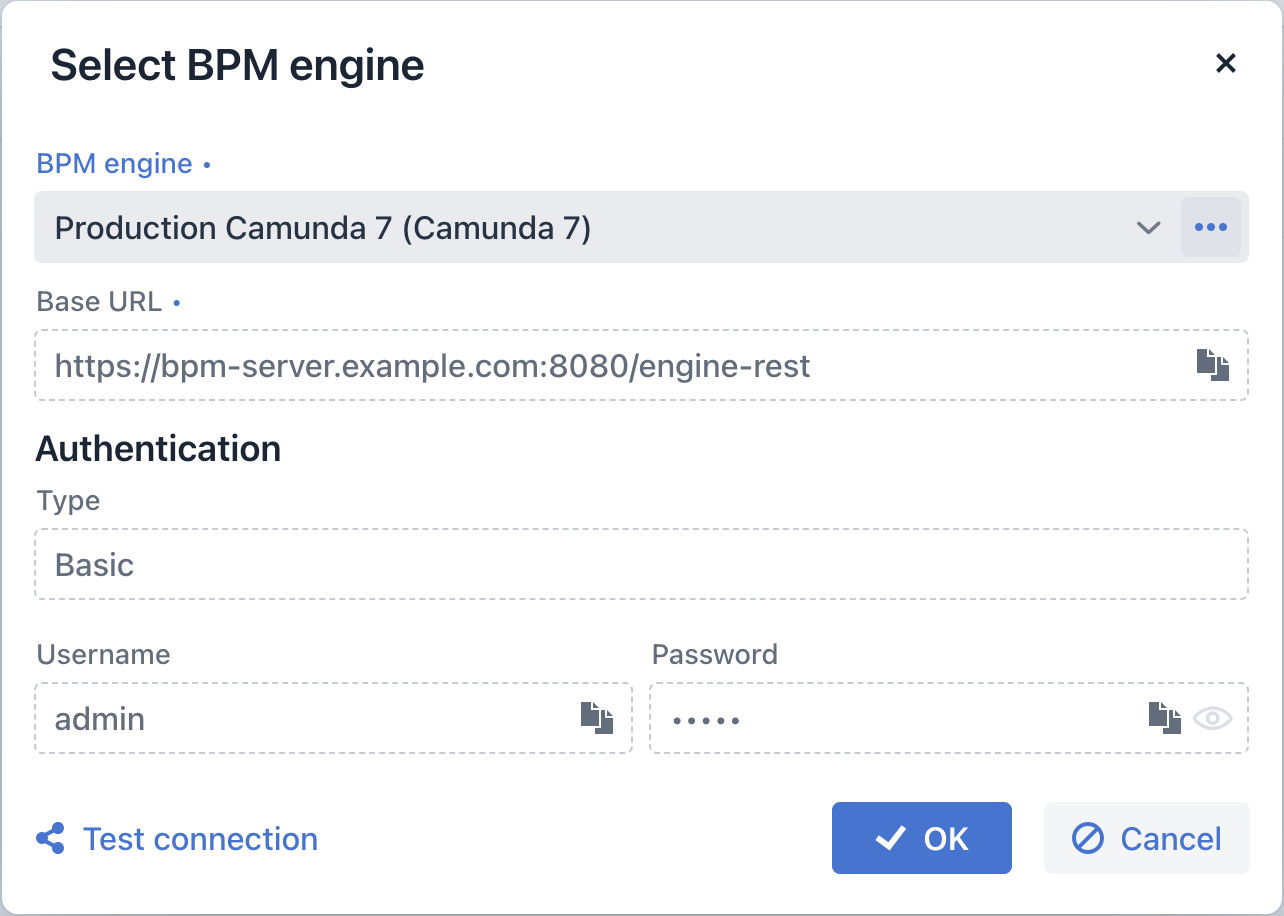
Task: Click the Username field containing admin
Action: pos(333,718)
